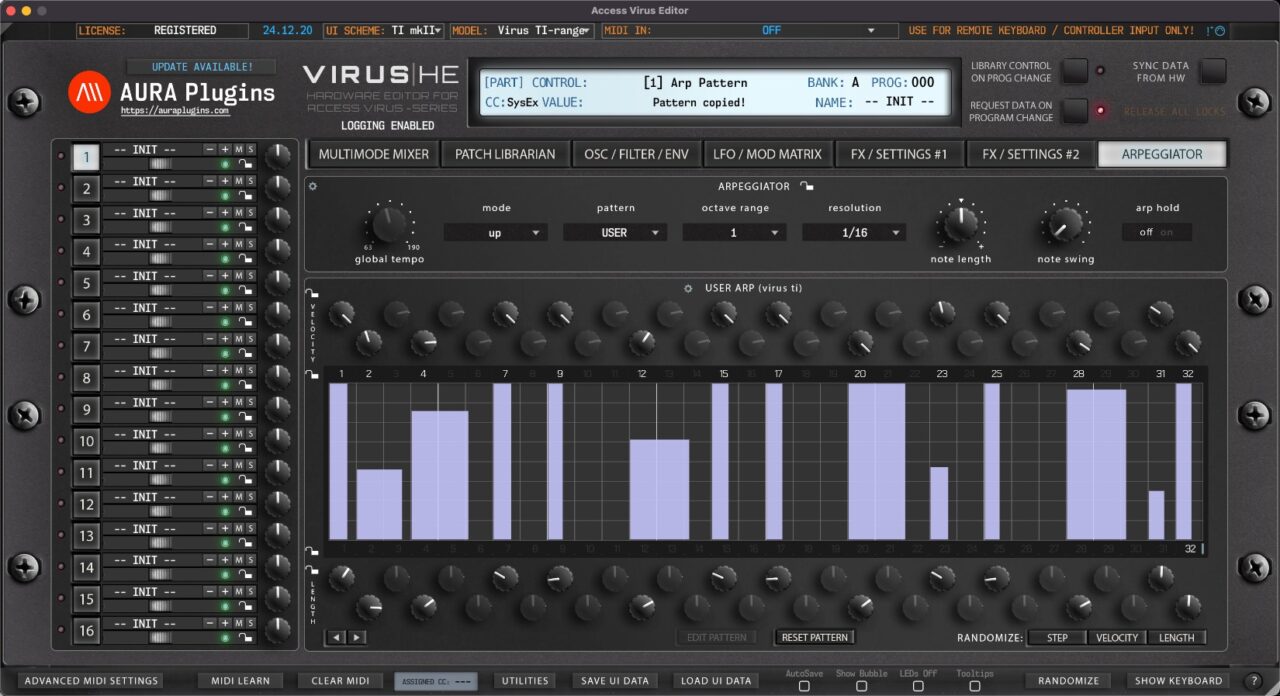
Task: Open the arpeggiator mode dropdown set to up
Action: [496, 232]
